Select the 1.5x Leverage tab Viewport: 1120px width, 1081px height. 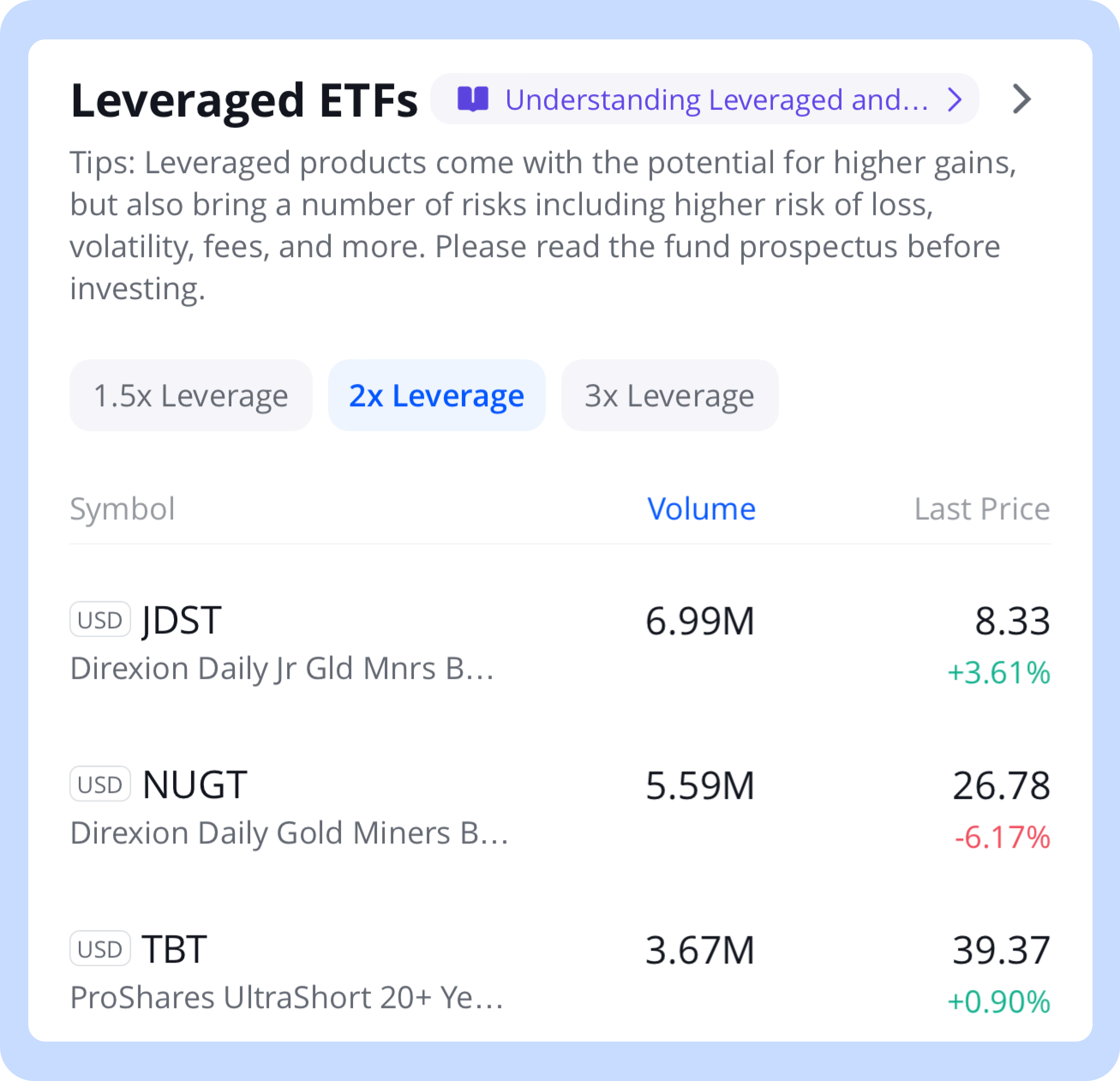tap(190, 395)
